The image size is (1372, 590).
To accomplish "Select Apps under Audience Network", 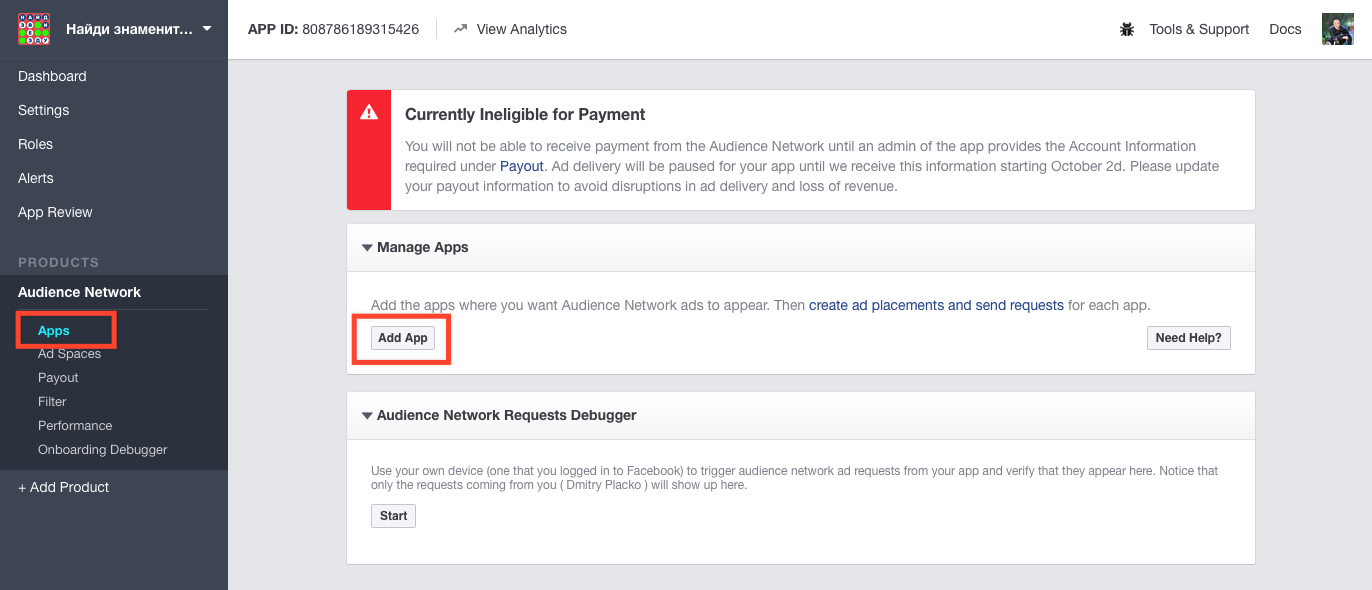I will [54, 330].
